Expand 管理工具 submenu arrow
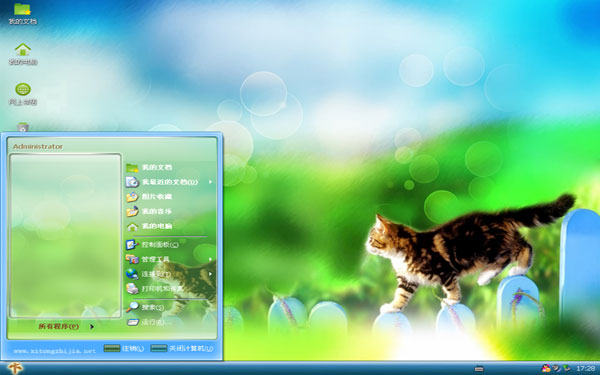 coord(210,259)
